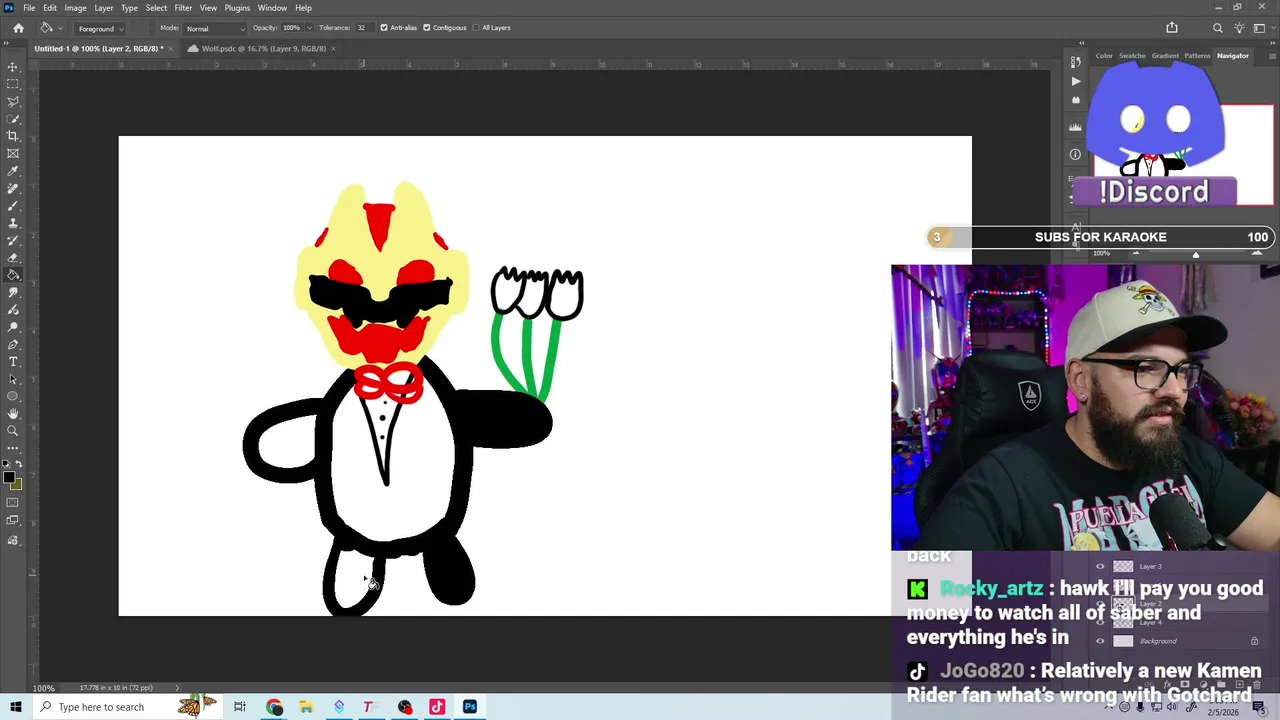The height and width of the screenshot is (720, 1280).
Task: Select the Move tool
Action: point(13,67)
